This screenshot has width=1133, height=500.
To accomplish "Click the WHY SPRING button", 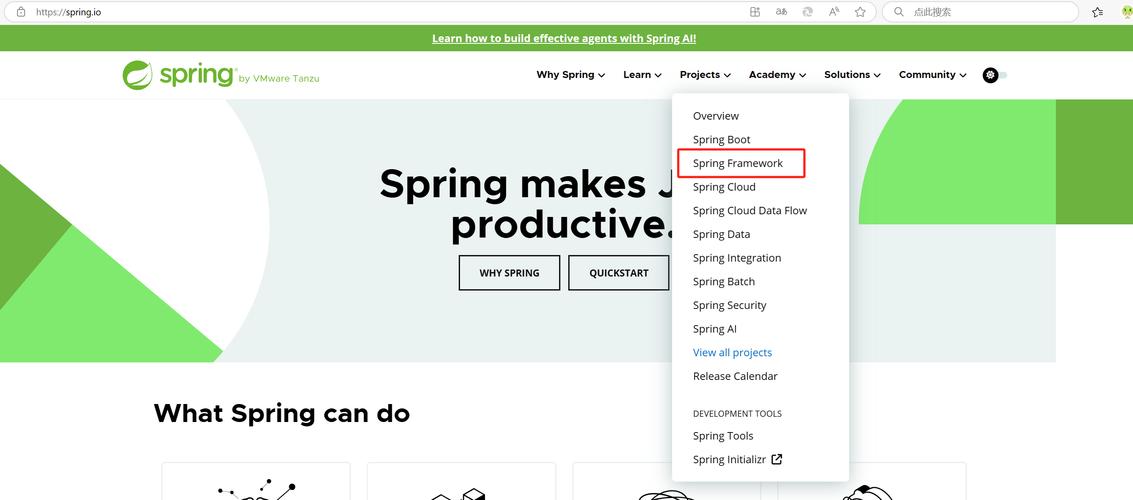I will 509,273.
